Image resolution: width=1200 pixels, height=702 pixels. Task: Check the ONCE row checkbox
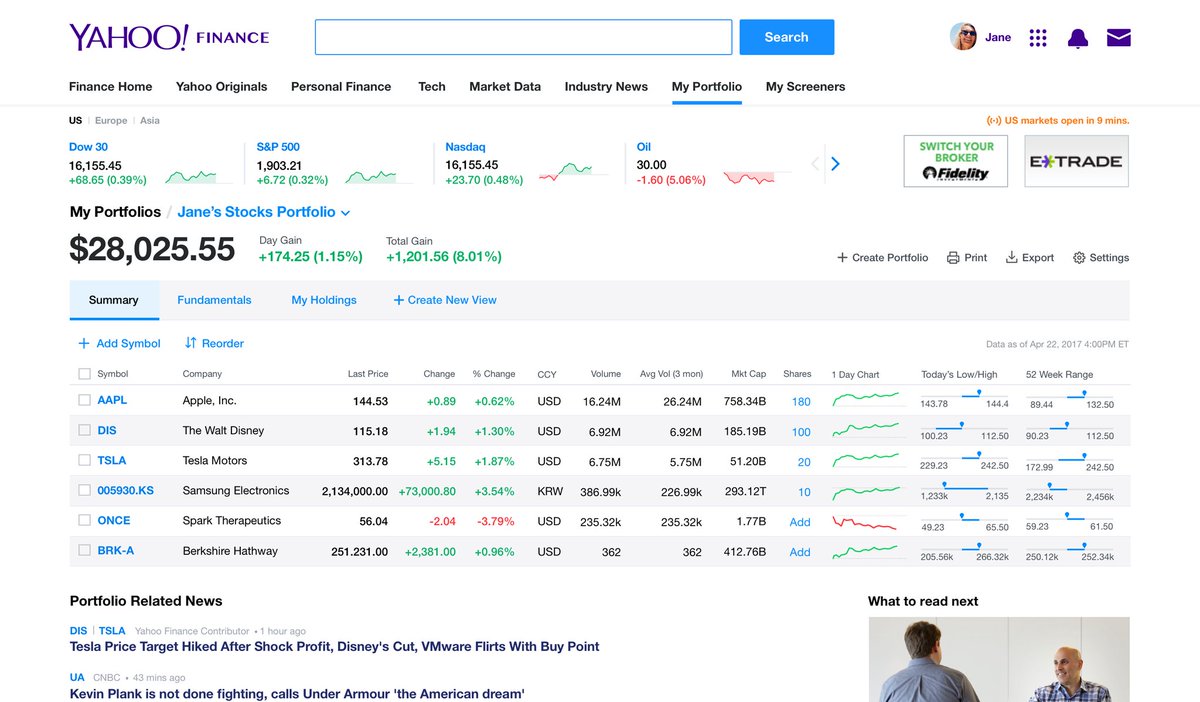[84, 520]
